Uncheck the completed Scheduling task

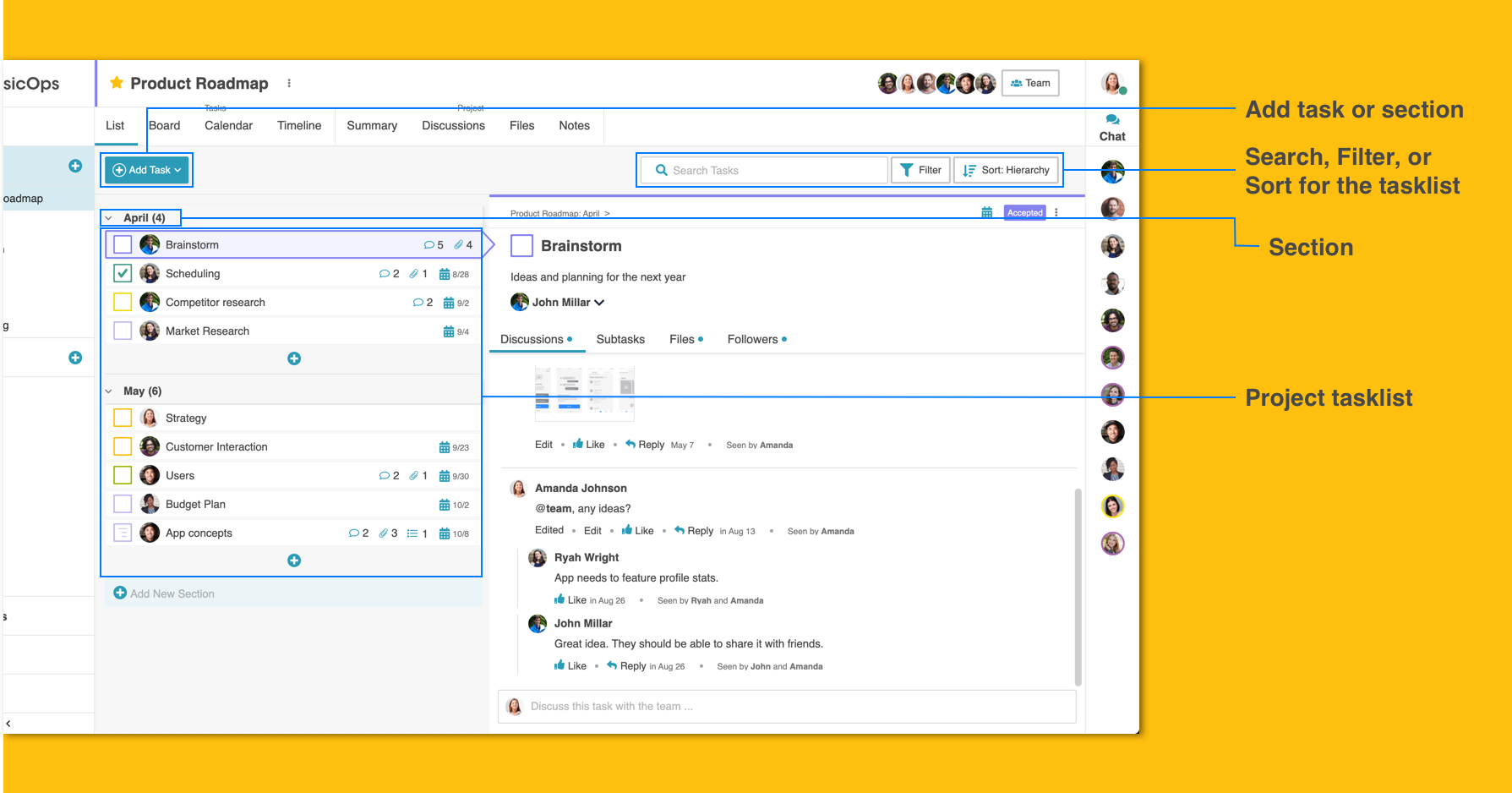click(123, 272)
